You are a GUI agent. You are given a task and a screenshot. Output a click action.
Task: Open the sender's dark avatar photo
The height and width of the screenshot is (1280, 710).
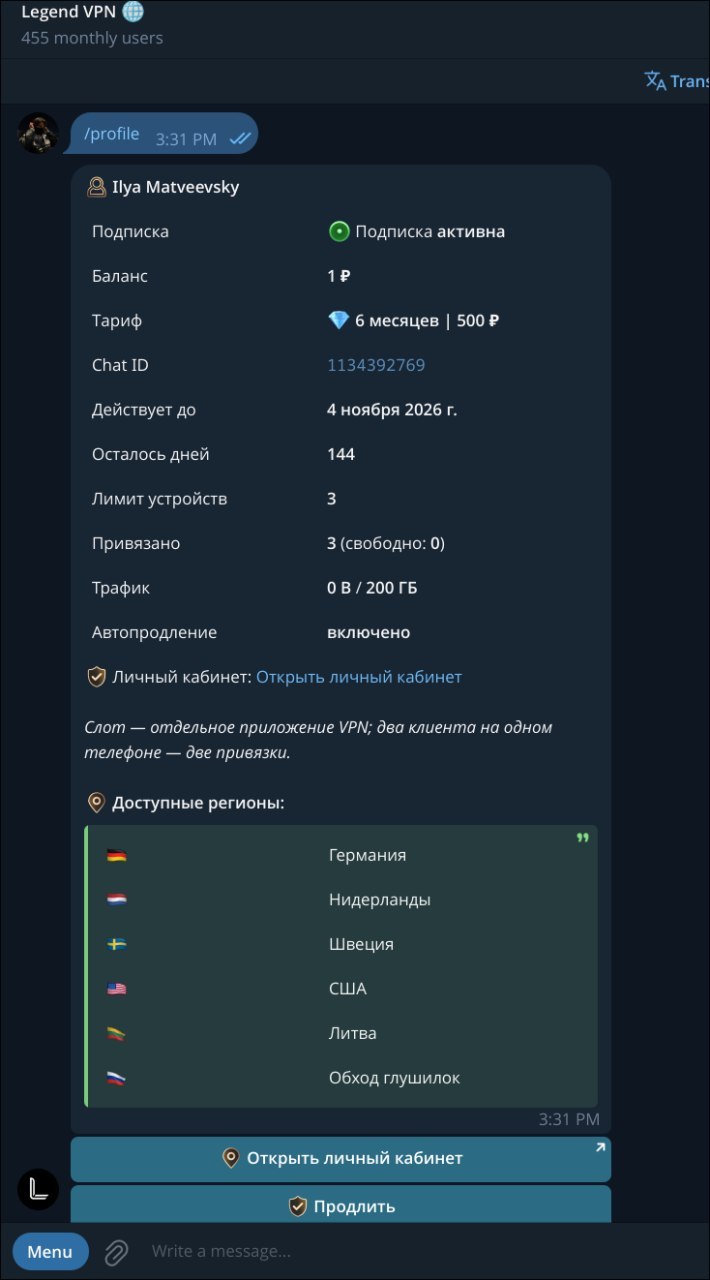pyautogui.click(x=38, y=133)
